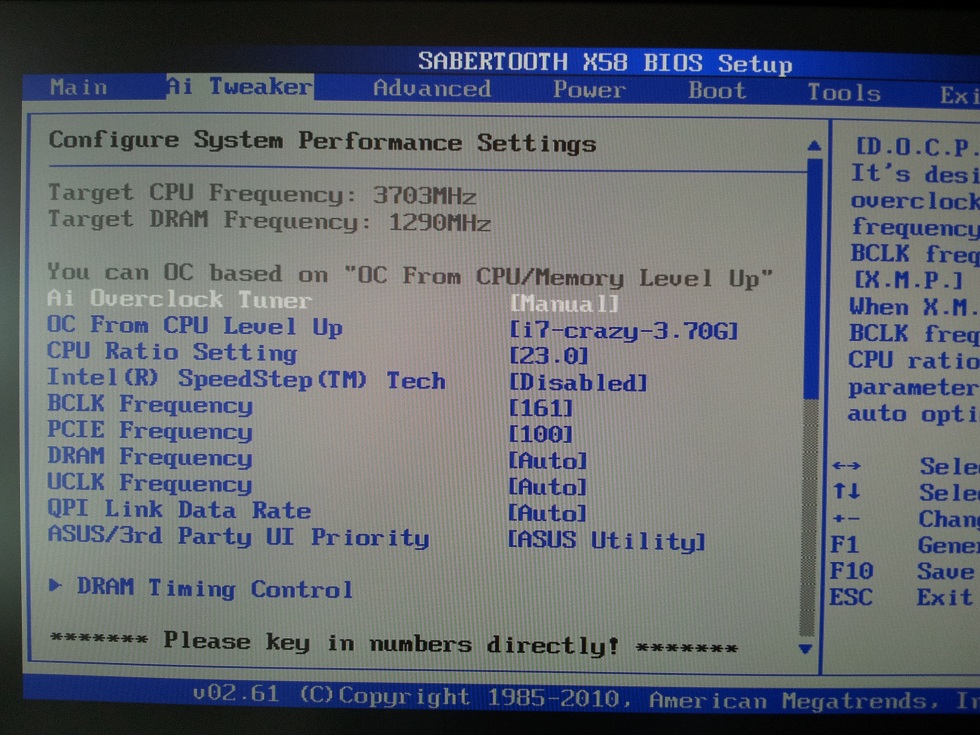The width and height of the screenshot is (980, 735).
Task: Click the [X.M.P.] help text entry
Action: click(x=909, y=279)
